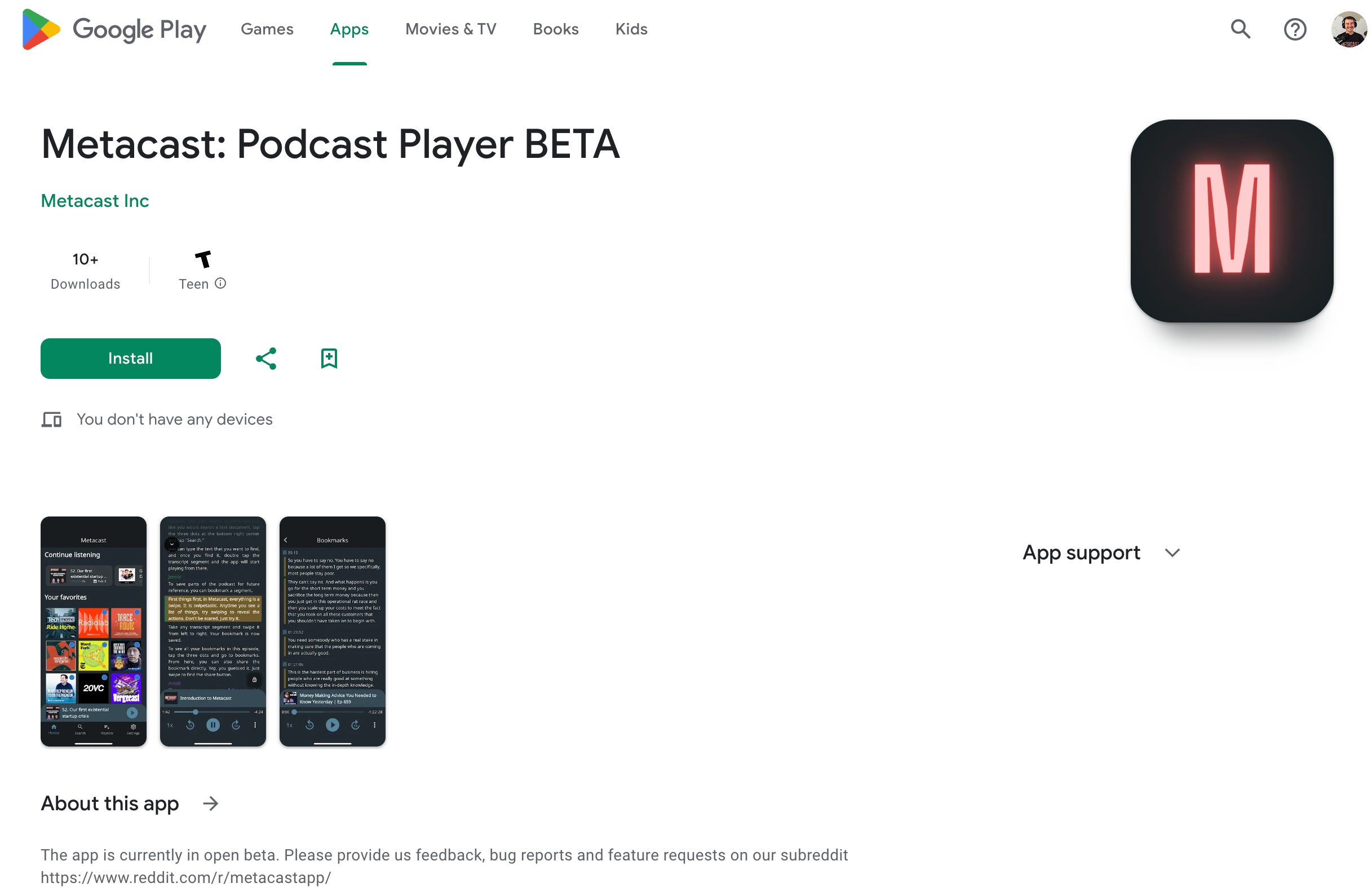Select the Kids tab
The height and width of the screenshot is (892, 1372).
pyautogui.click(x=631, y=29)
